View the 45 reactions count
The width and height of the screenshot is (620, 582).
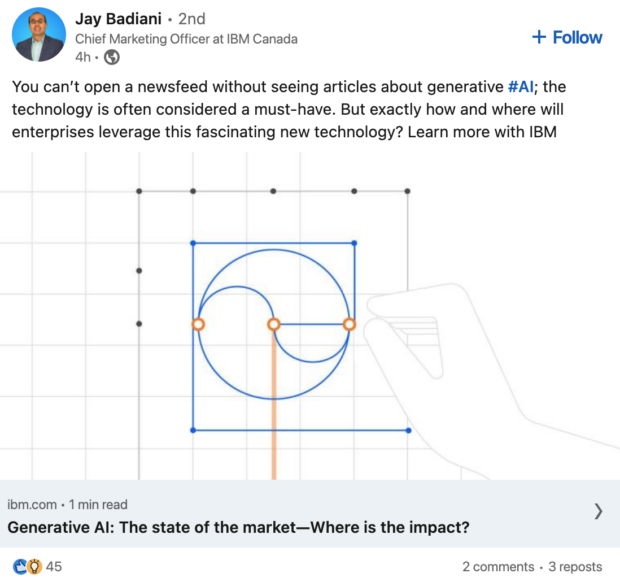(x=54, y=566)
